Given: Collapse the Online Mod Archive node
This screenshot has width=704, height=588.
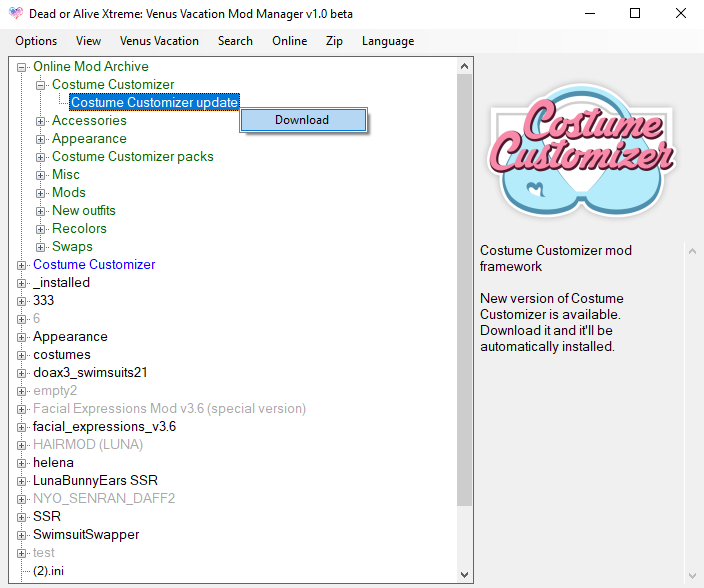Looking at the screenshot, I should [21, 67].
